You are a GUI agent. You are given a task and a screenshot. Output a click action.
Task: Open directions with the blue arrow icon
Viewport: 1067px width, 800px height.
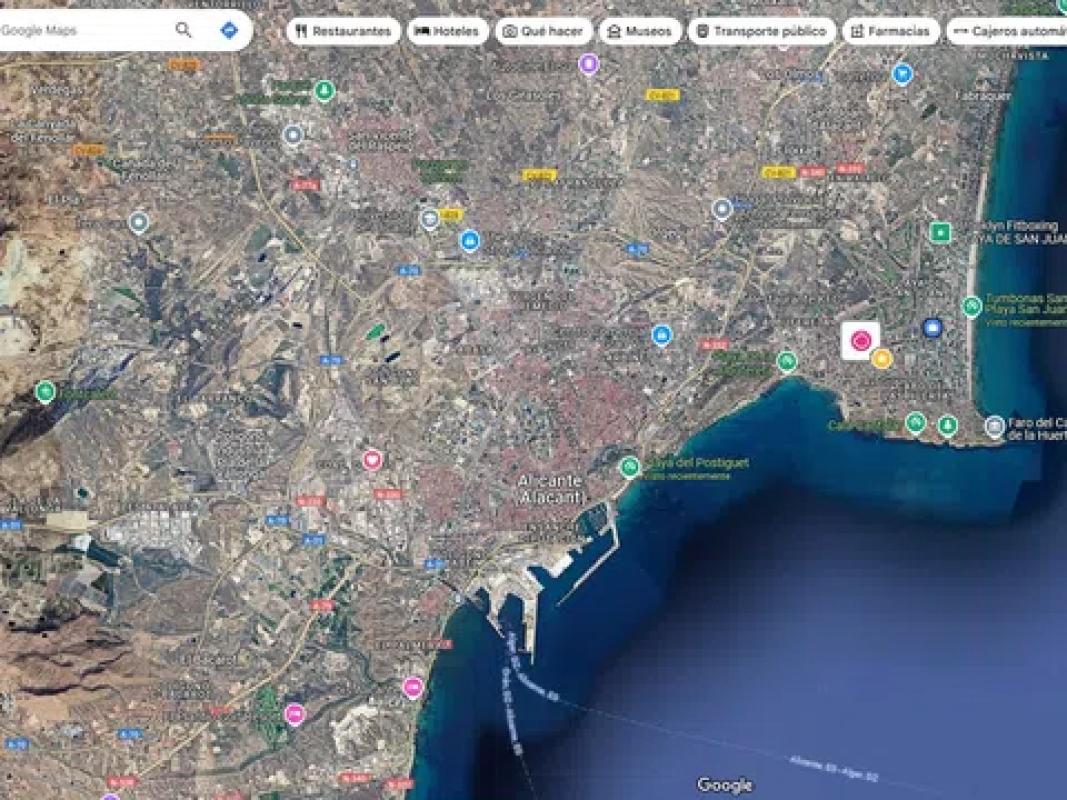[229, 30]
